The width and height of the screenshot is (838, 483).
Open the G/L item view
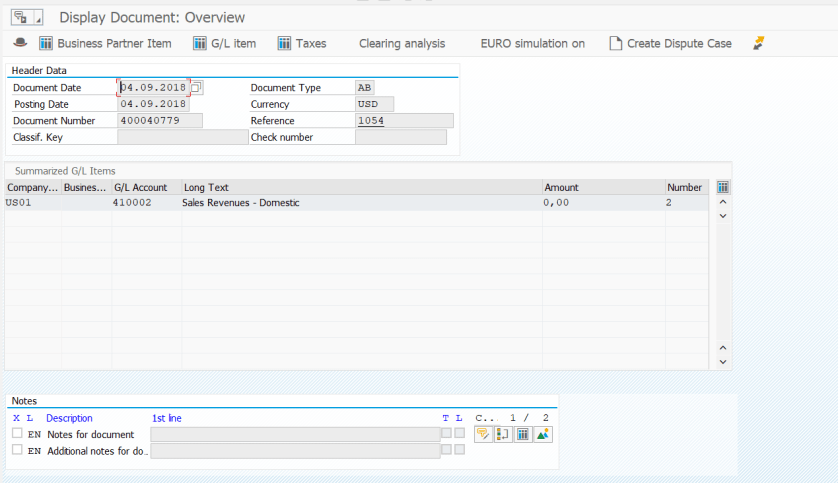tap(225, 43)
